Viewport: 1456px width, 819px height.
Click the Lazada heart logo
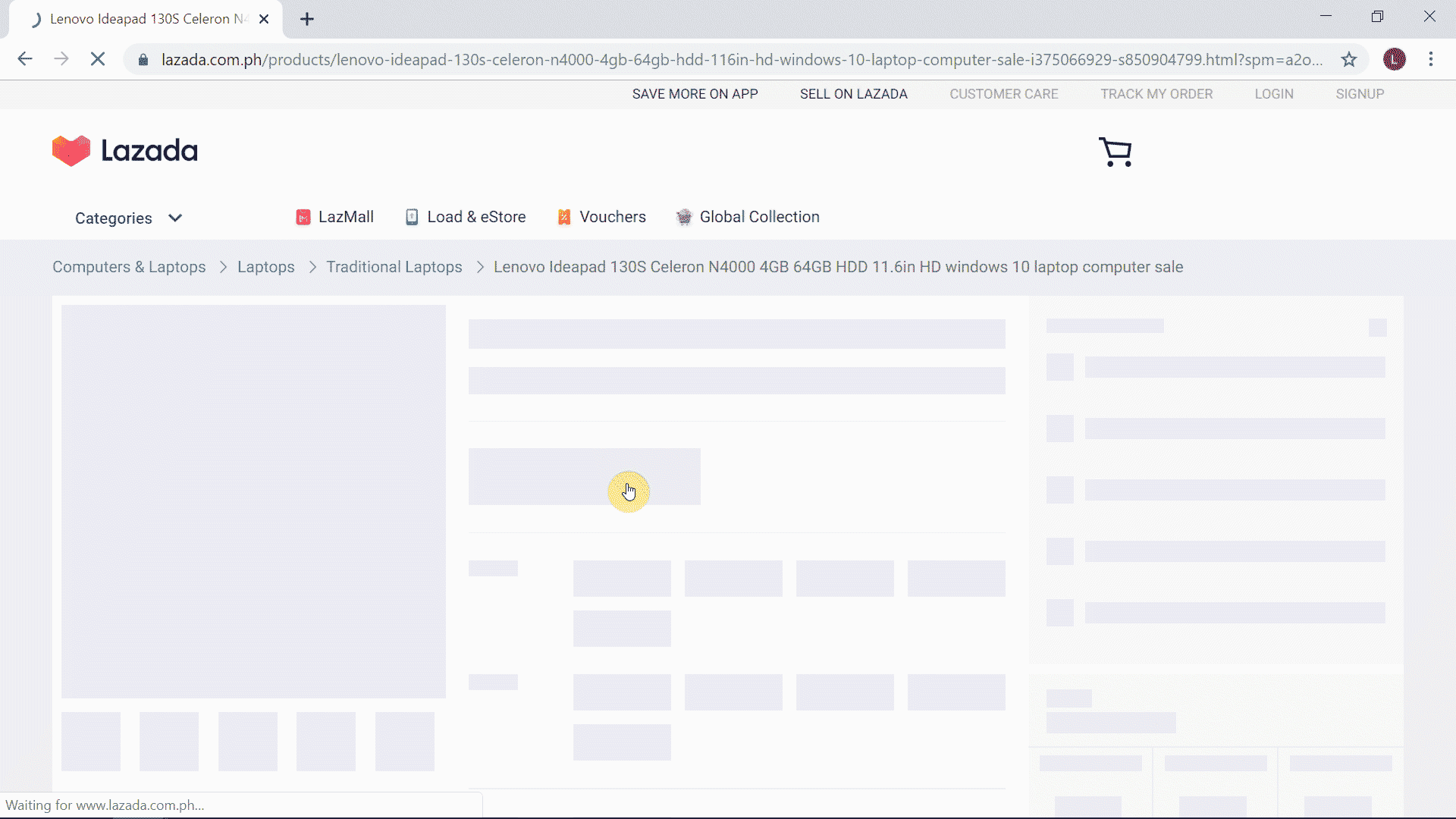click(x=71, y=151)
